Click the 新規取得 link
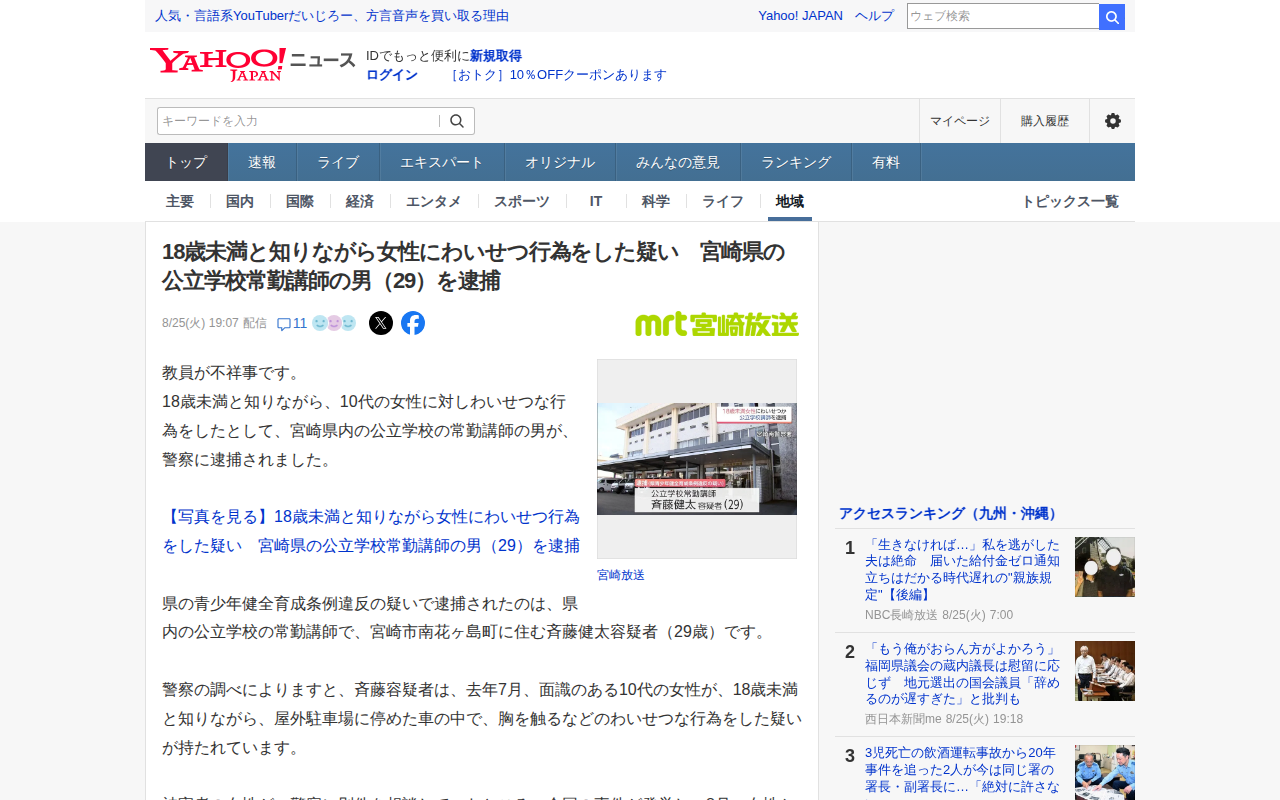The width and height of the screenshot is (1280, 800). pos(496,56)
